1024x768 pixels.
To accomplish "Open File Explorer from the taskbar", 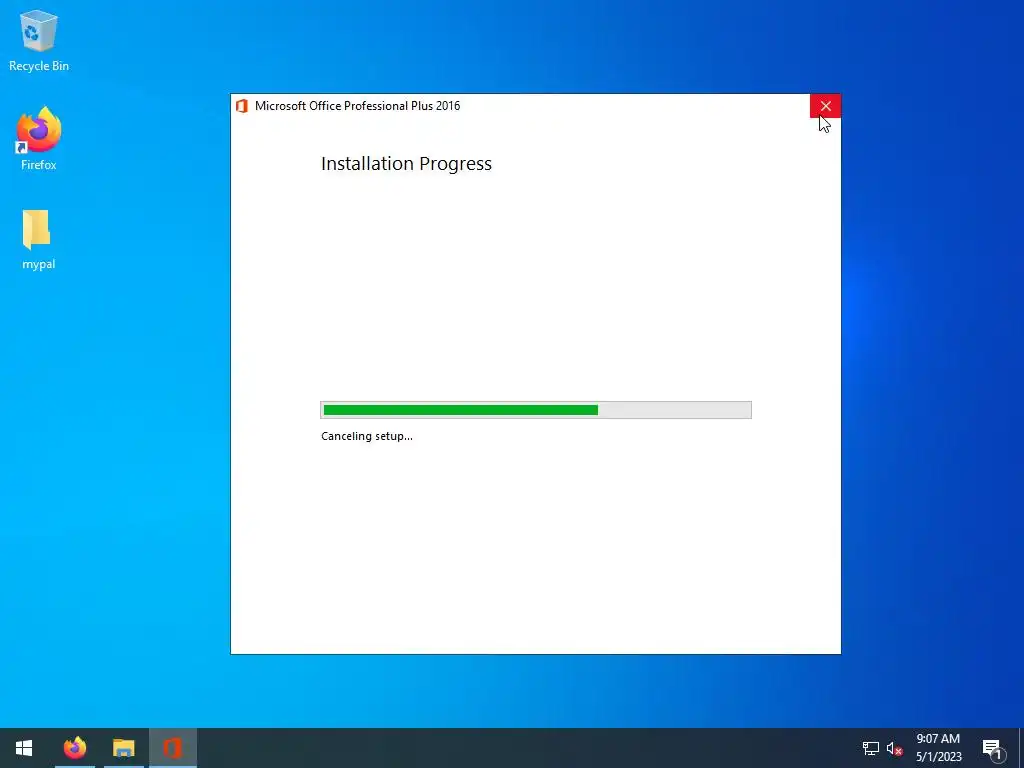I will tap(123, 748).
